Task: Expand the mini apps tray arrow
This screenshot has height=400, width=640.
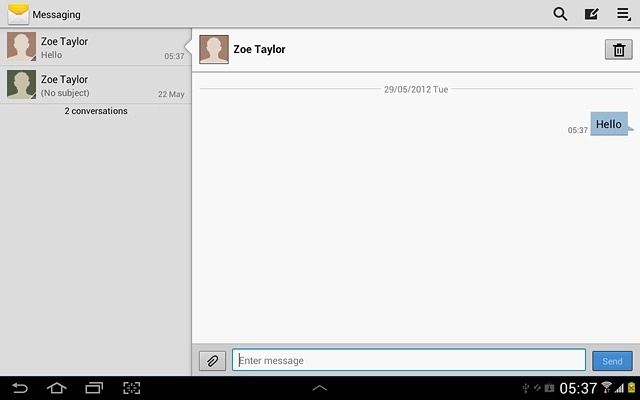Action: coord(320,387)
